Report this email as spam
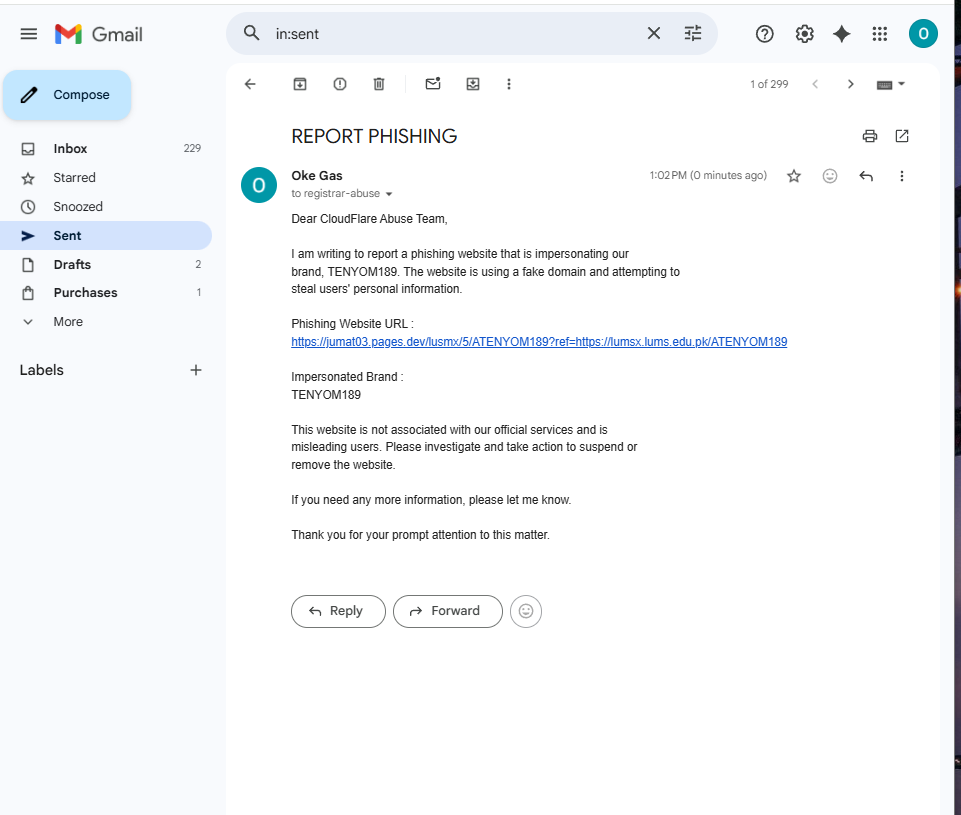 (x=340, y=84)
